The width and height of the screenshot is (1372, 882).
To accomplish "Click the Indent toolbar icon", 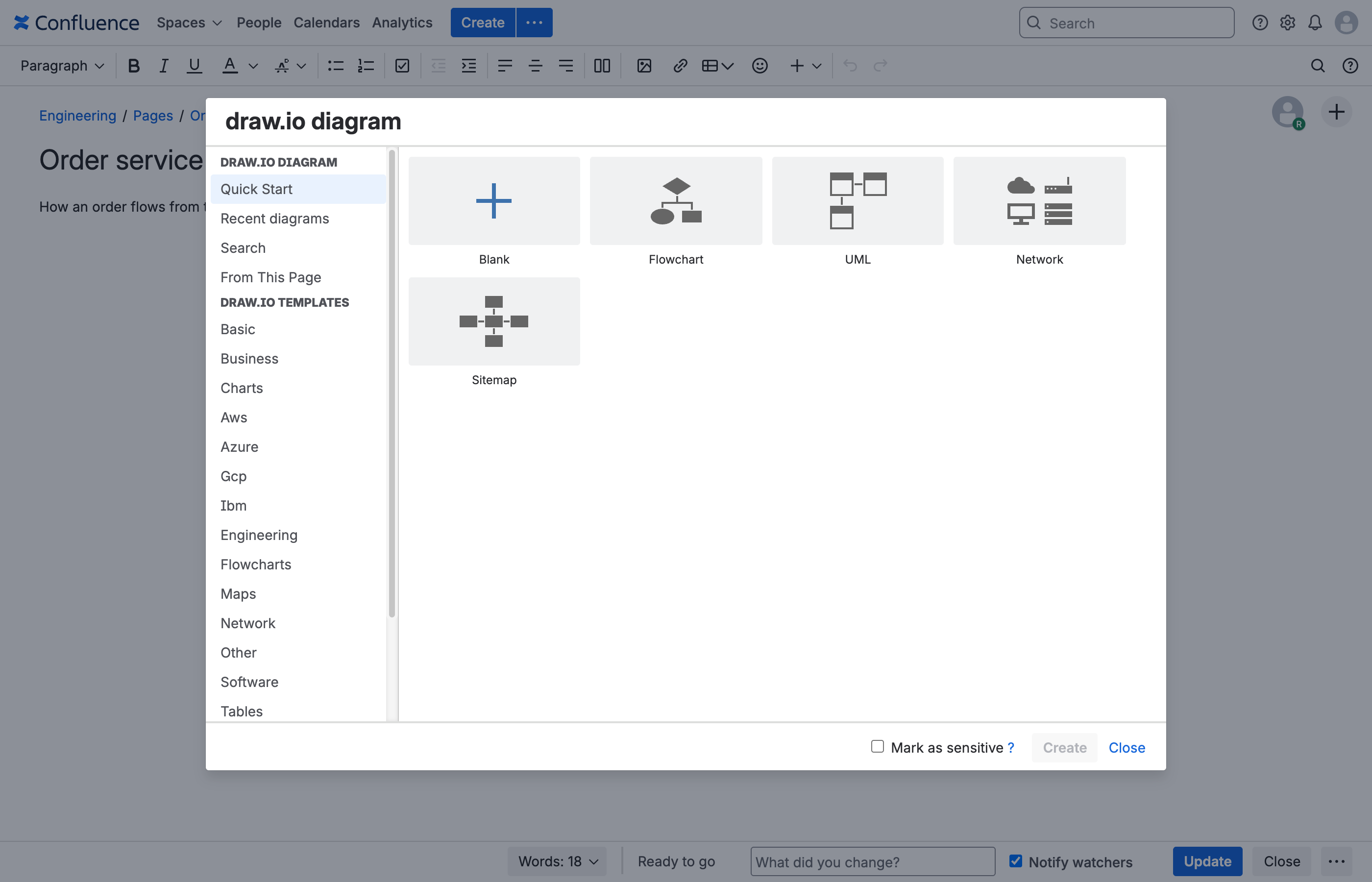I will (469, 66).
